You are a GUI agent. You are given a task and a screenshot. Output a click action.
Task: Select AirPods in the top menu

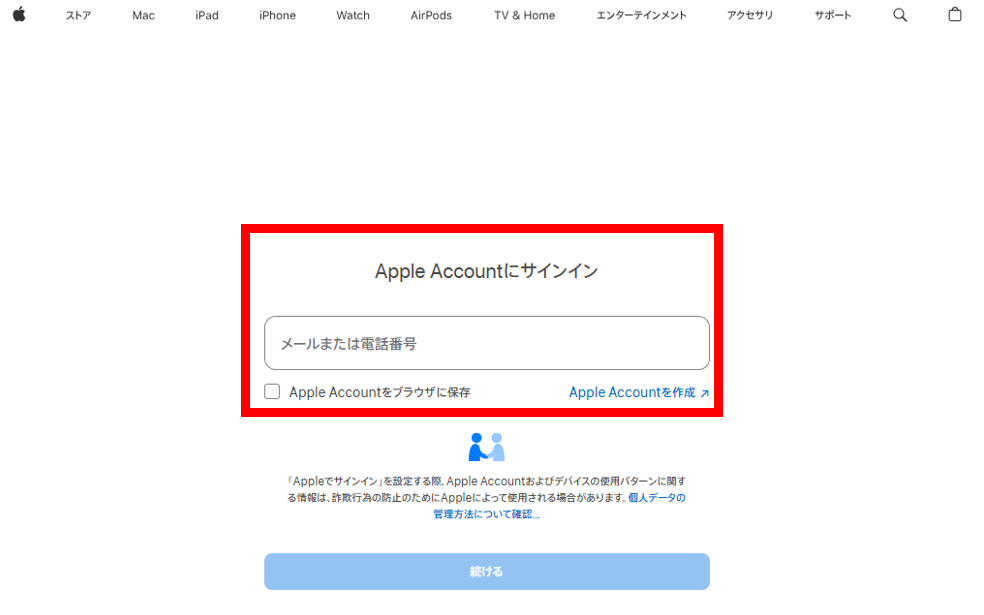[x=431, y=15]
